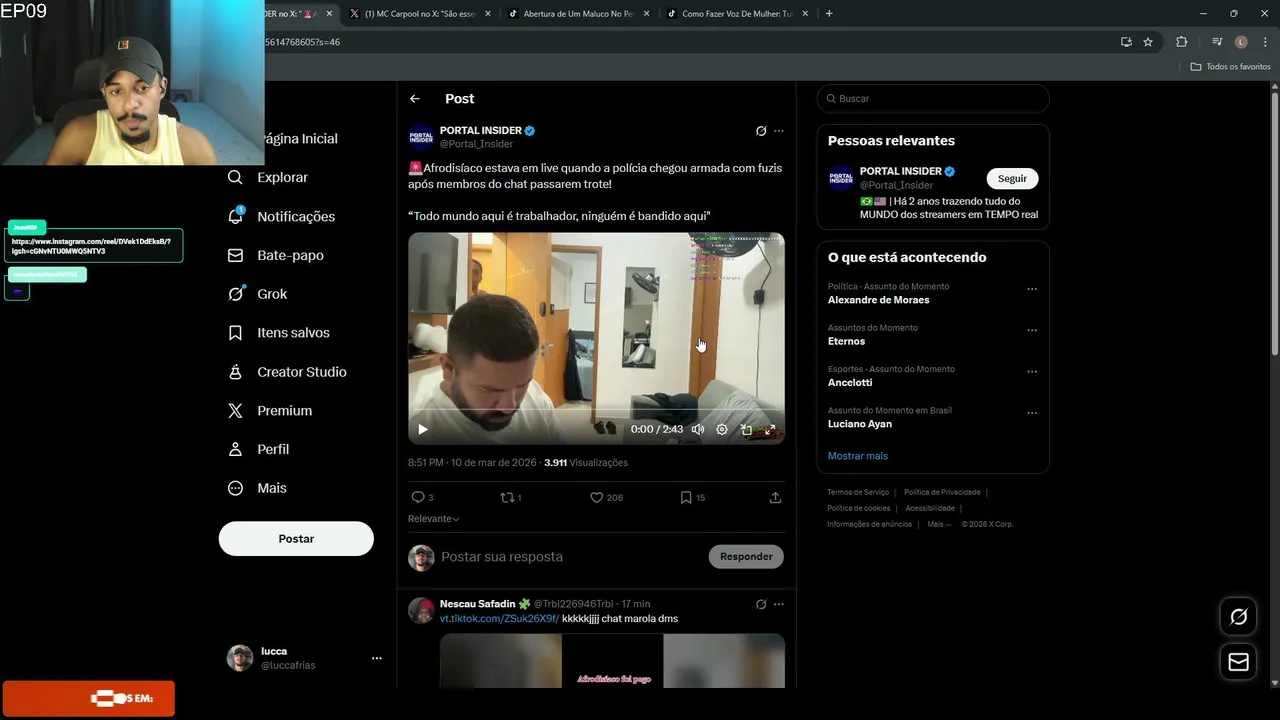
Task: Play the post video
Action: coord(423,429)
